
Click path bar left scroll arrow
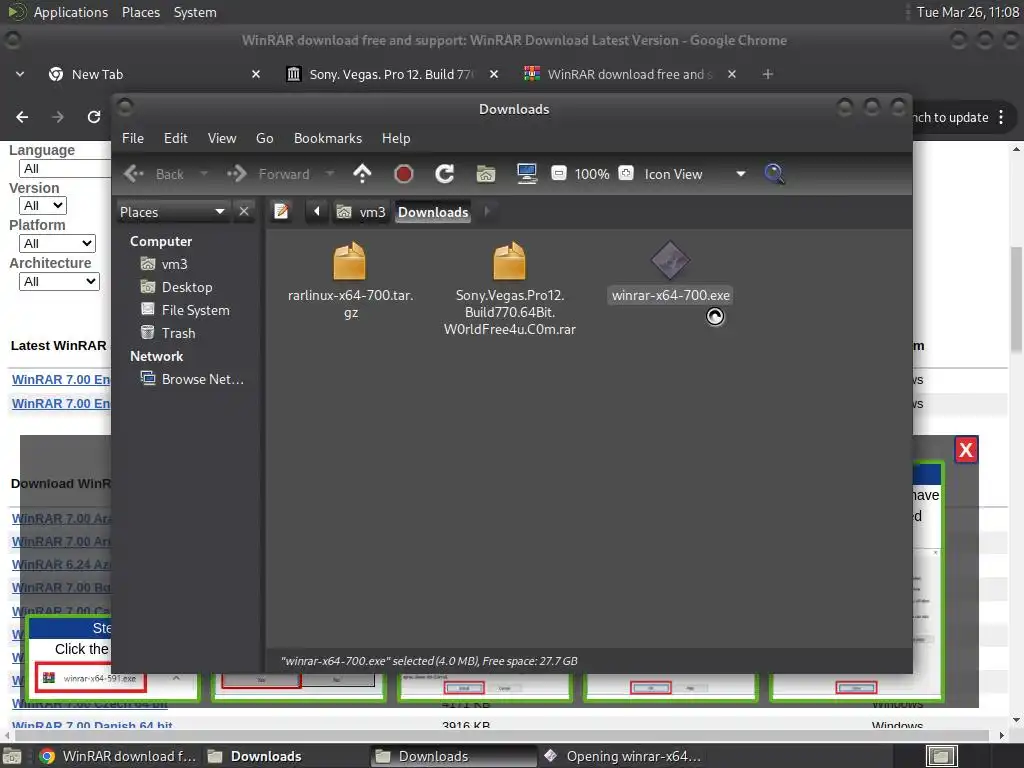pyautogui.click(x=317, y=212)
